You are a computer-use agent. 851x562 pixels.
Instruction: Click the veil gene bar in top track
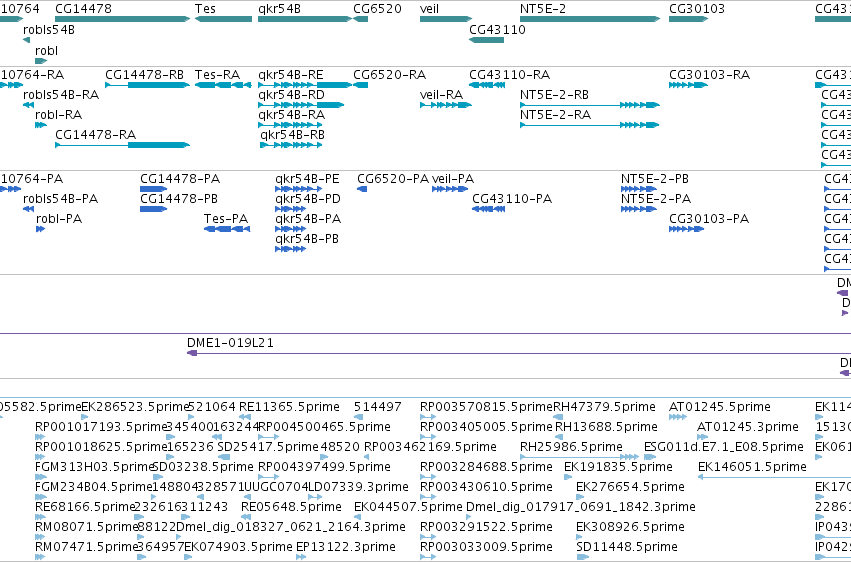tap(446, 19)
